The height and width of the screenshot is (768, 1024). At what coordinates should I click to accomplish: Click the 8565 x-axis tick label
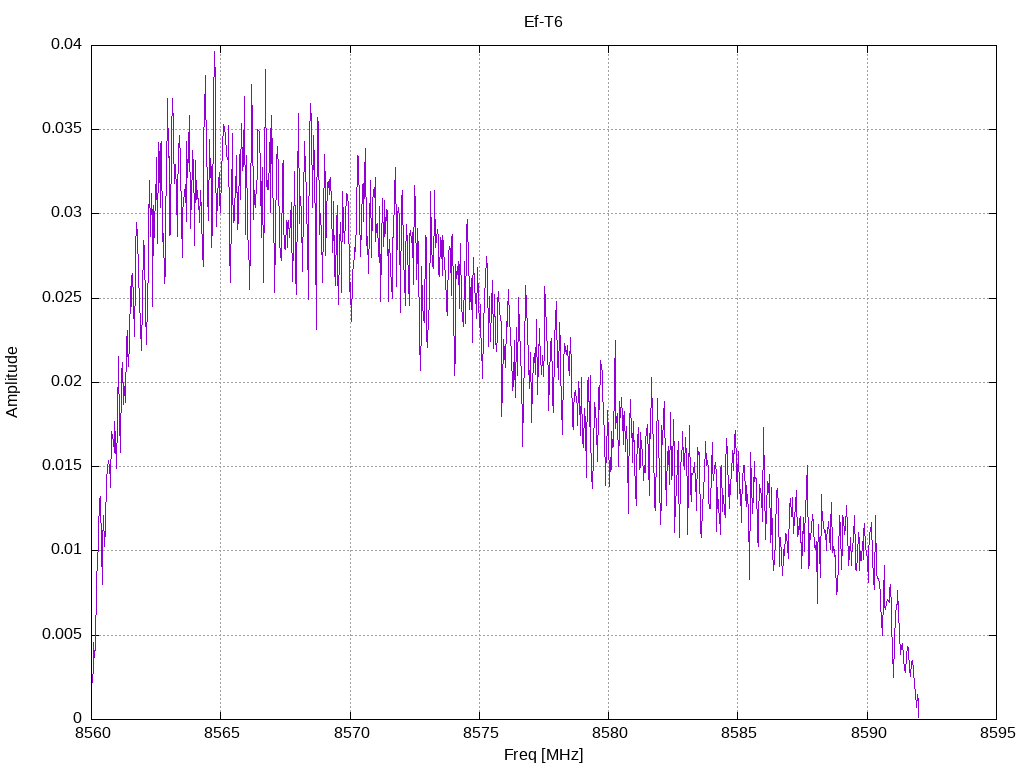tap(221, 733)
